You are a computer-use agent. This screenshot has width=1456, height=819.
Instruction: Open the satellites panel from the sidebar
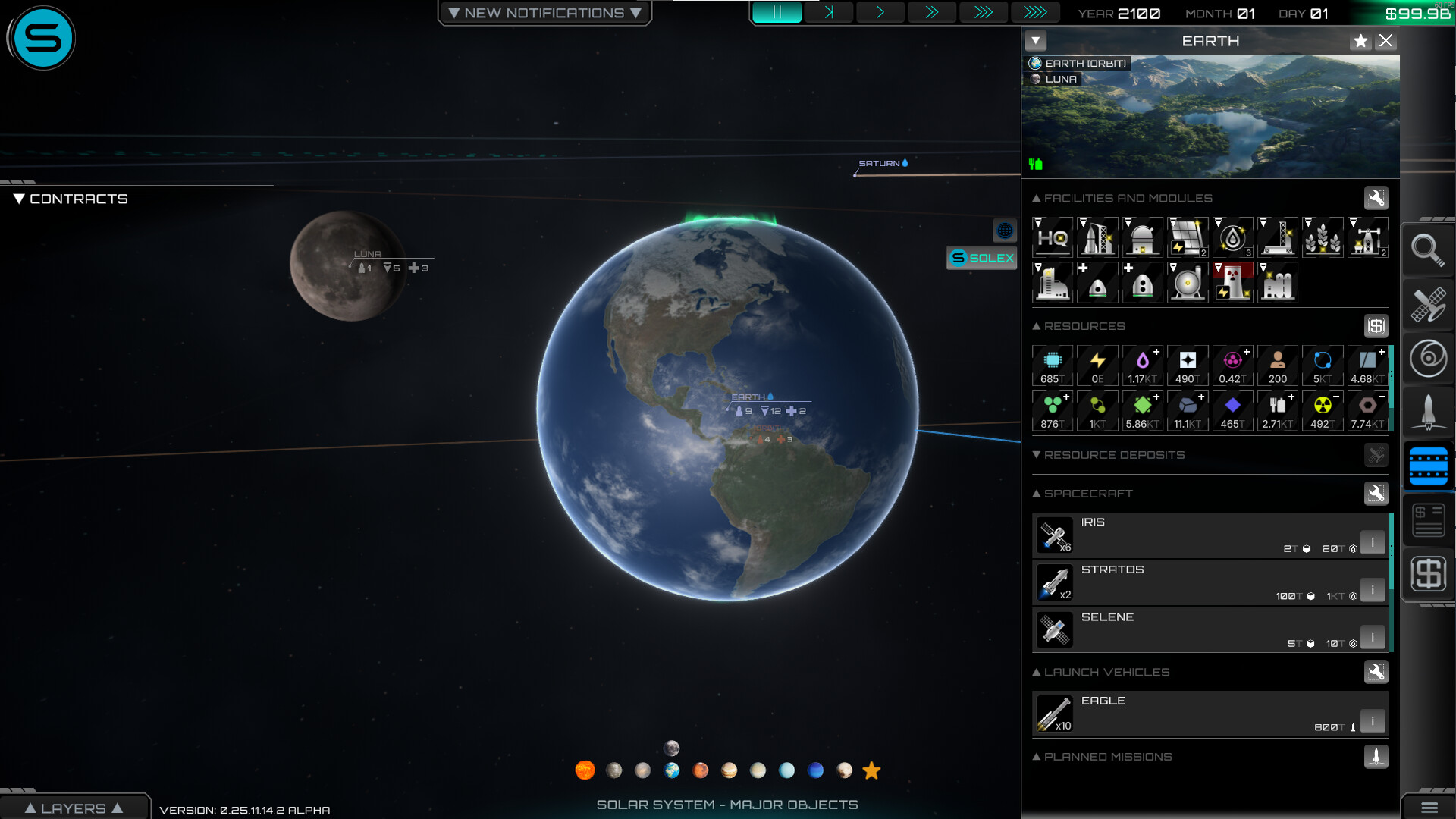pyautogui.click(x=1429, y=305)
